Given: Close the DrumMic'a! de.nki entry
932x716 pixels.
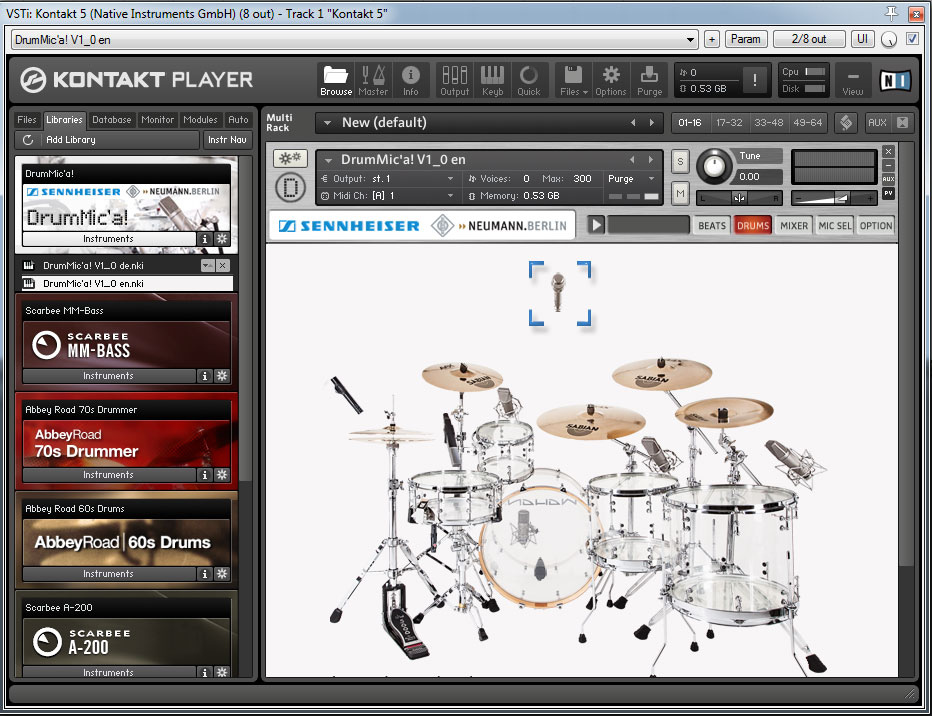Looking at the screenshot, I should coord(222,266).
